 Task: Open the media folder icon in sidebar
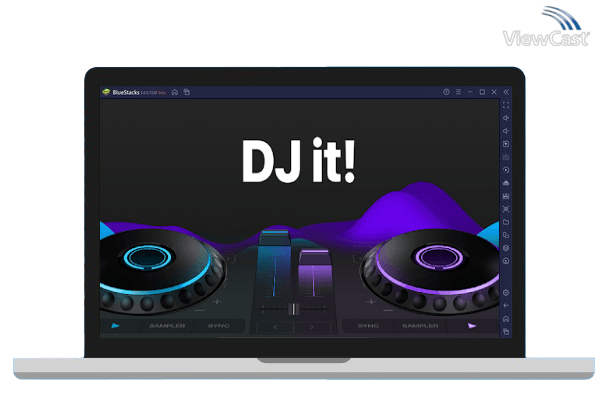pyautogui.click(x=506, y=222)
